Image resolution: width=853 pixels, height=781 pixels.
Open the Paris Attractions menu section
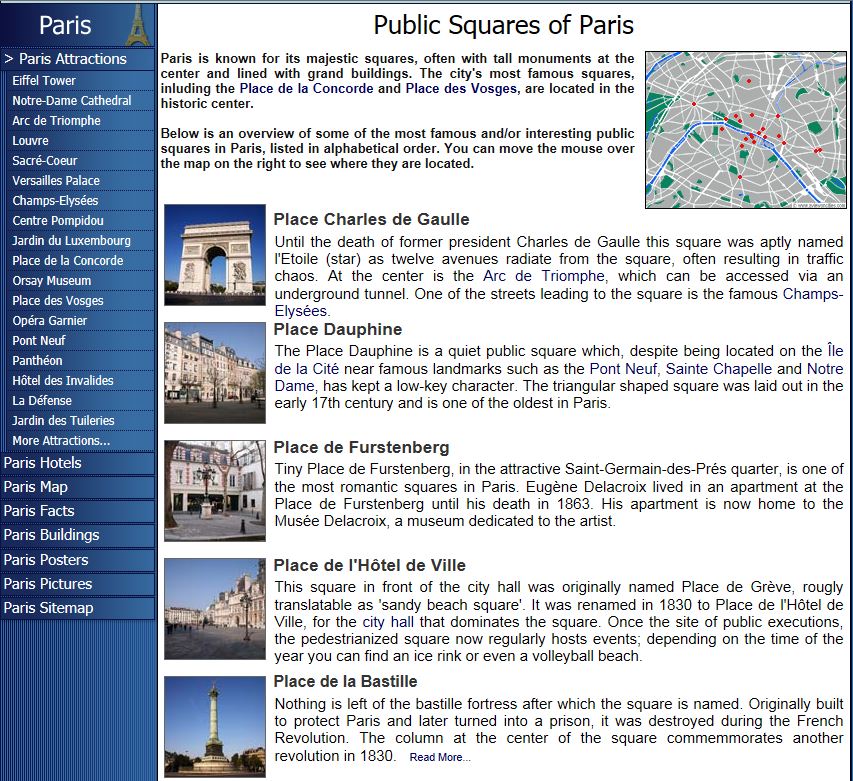pos(78,59)
